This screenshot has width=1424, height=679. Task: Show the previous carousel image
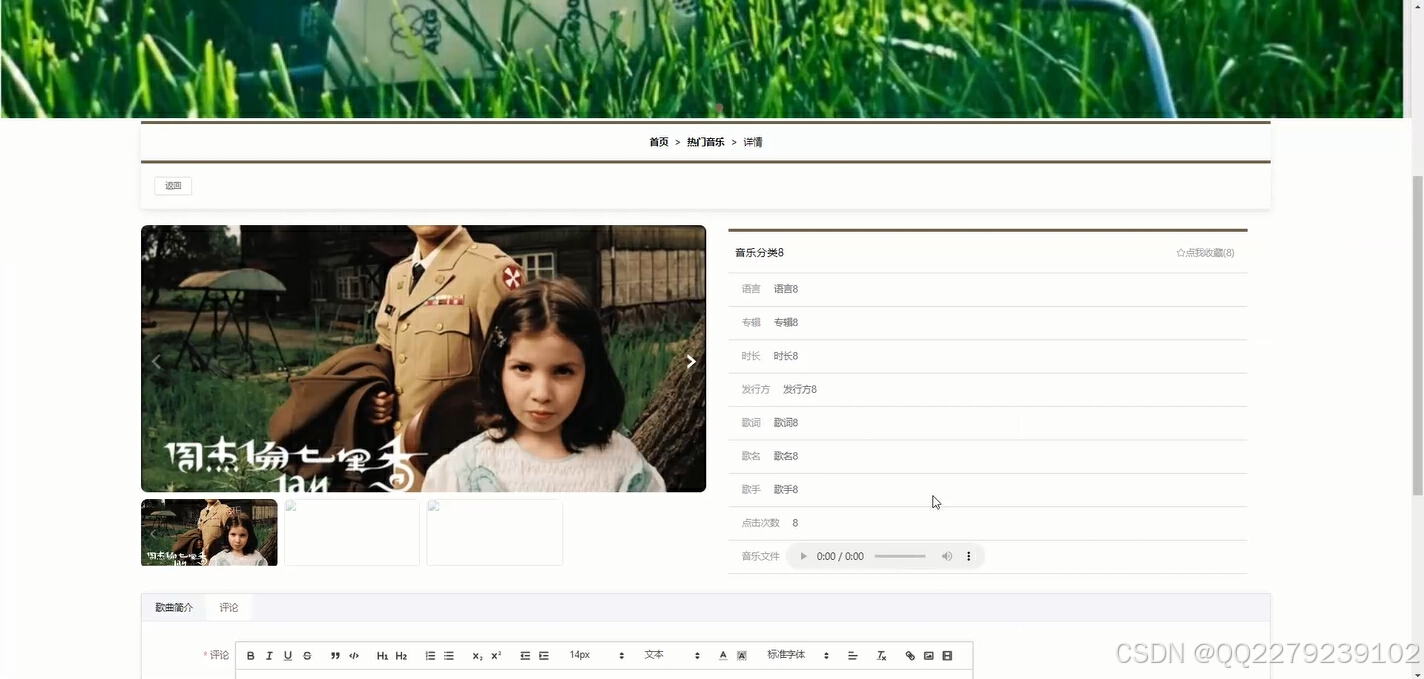[157, 361]
